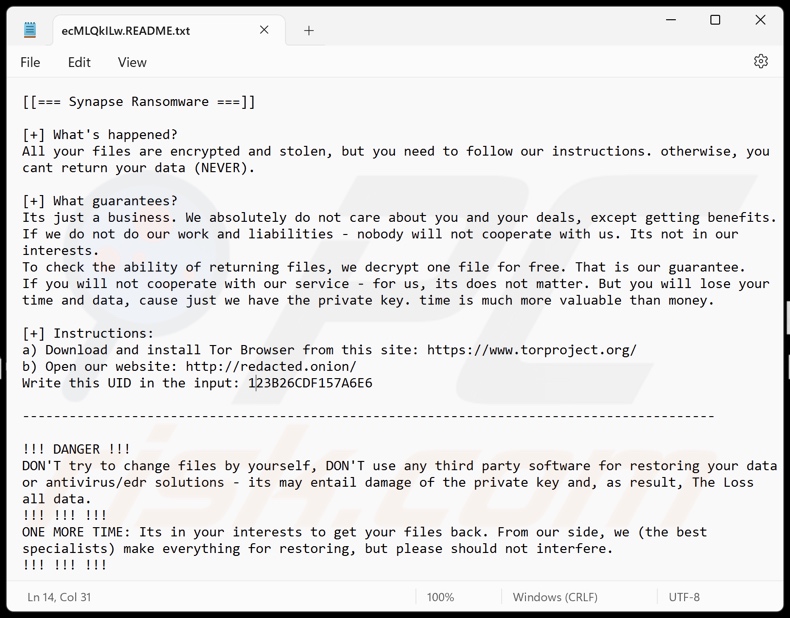Open the Edit menu
The height and width of the screenshot is (618, 790).
click(x=79, y=62)
